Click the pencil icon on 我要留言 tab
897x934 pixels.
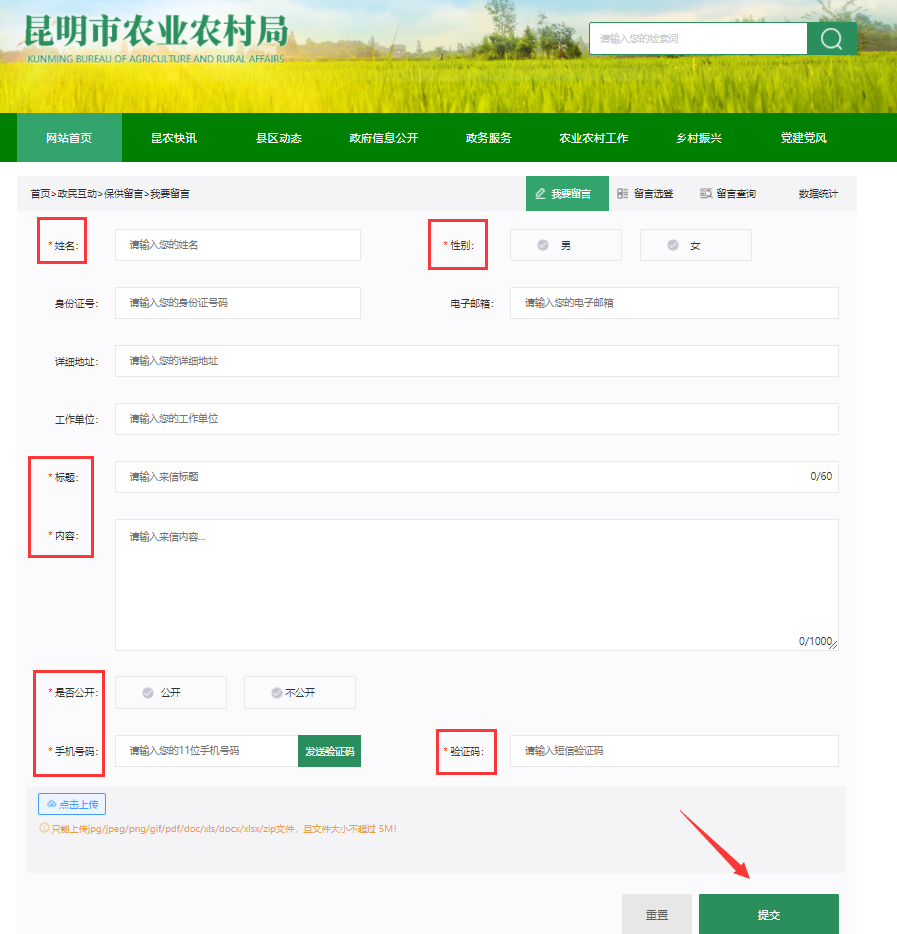coord(540,194)
